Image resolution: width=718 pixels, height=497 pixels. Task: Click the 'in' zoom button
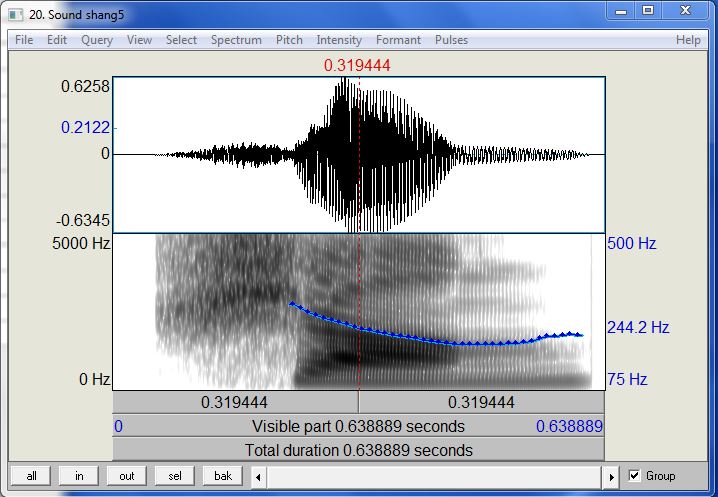(x=79, y=476)
